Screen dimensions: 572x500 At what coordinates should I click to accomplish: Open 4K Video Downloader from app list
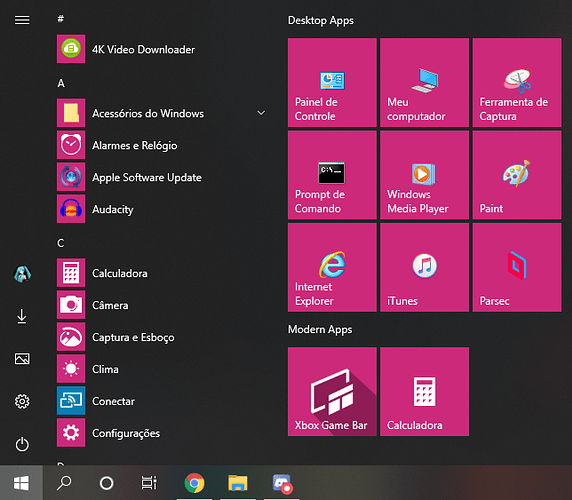tap(162, 49)
